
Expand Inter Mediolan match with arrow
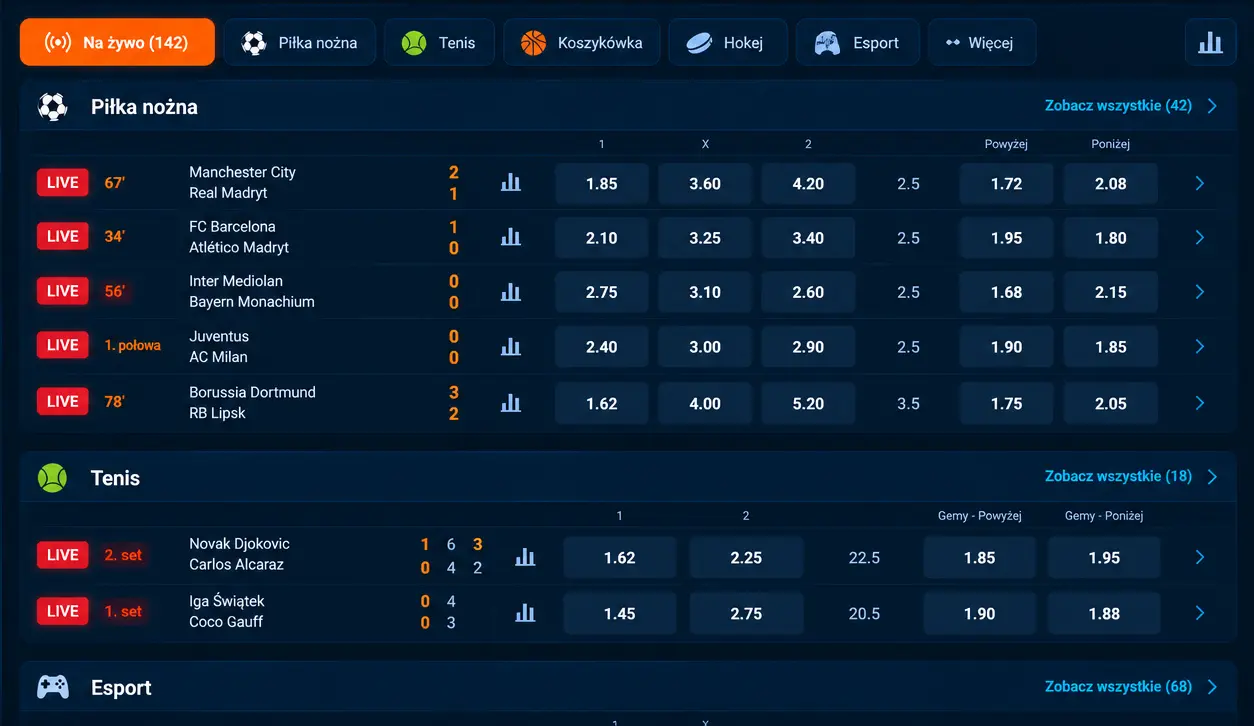coord(1200,292)
